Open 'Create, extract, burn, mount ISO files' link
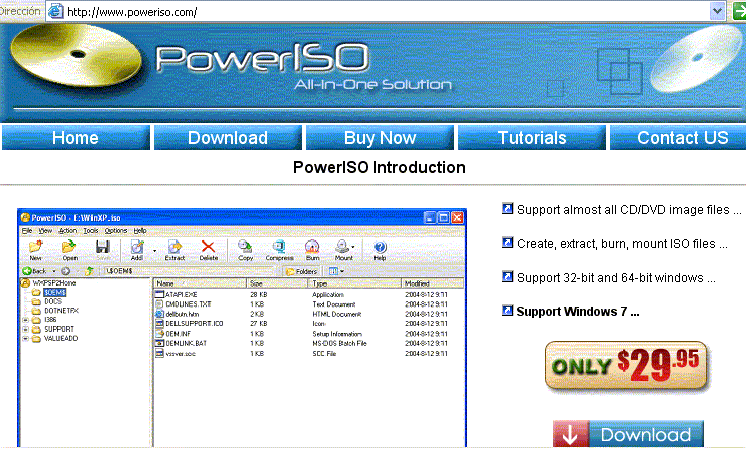Screen dimensions: 746x449 click(x=622, y=244)
